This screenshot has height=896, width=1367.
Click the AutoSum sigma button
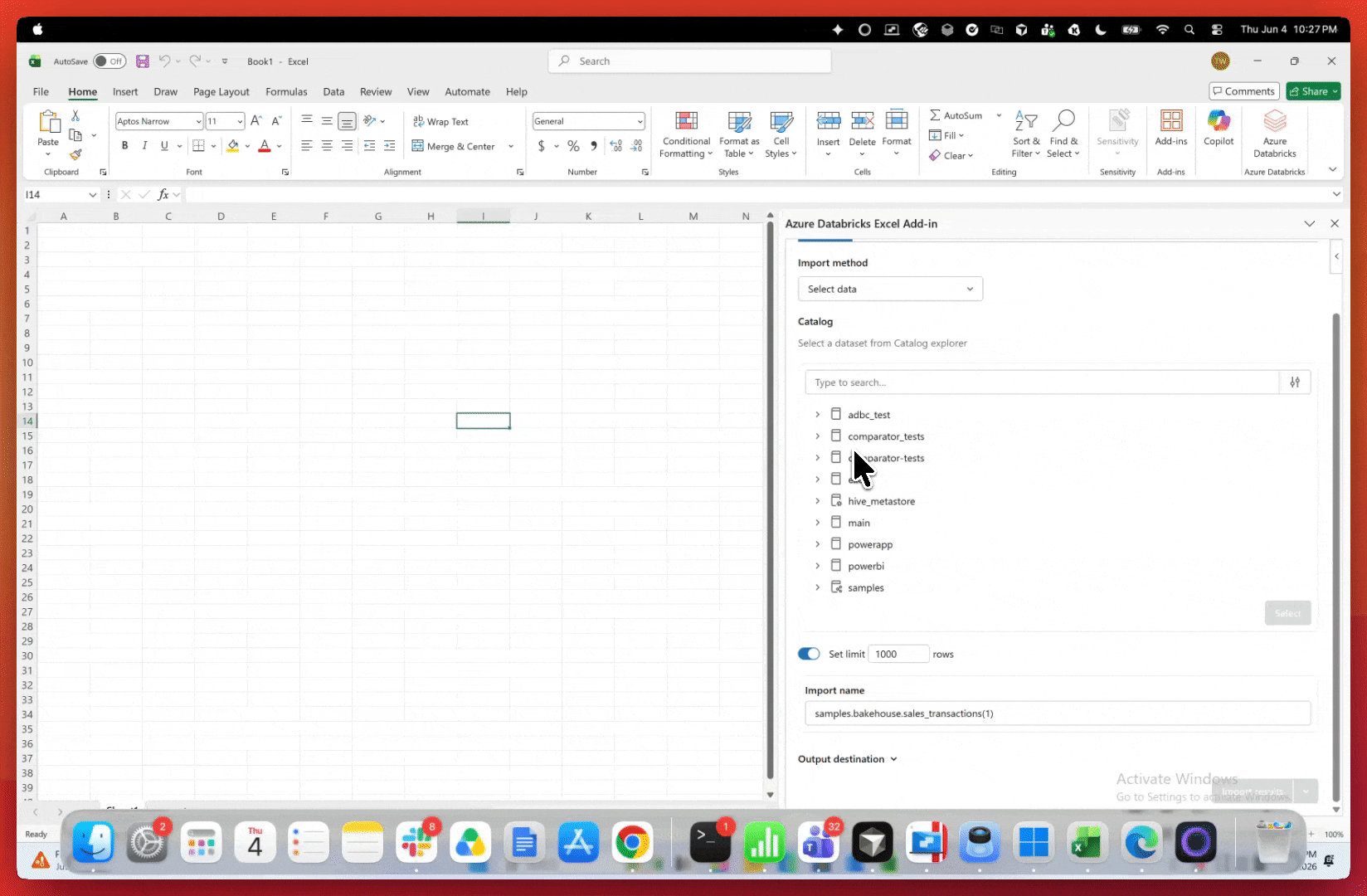pos(956,115)
